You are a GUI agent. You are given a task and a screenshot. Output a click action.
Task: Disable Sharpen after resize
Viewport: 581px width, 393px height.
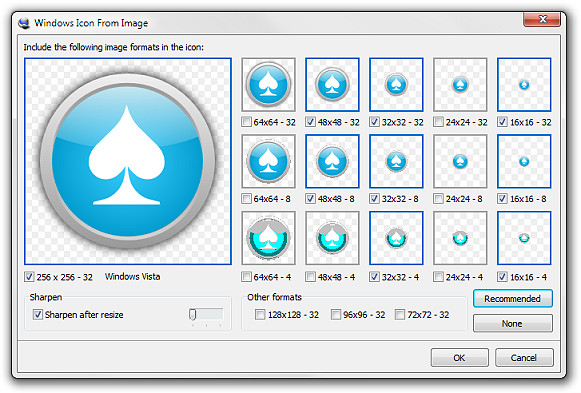click(37, 314)
